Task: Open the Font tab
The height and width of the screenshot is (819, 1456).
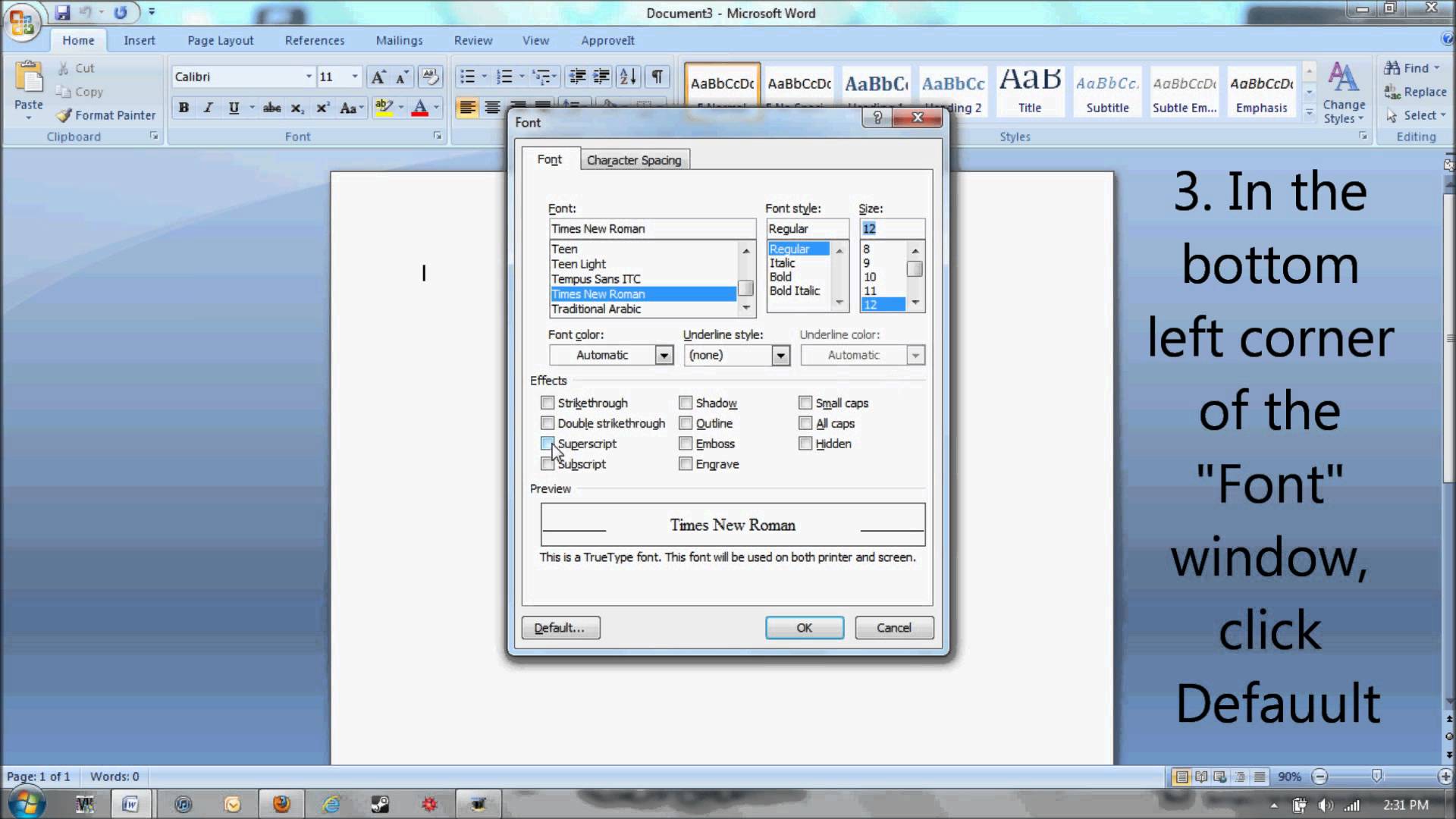Action: point(549,159)
